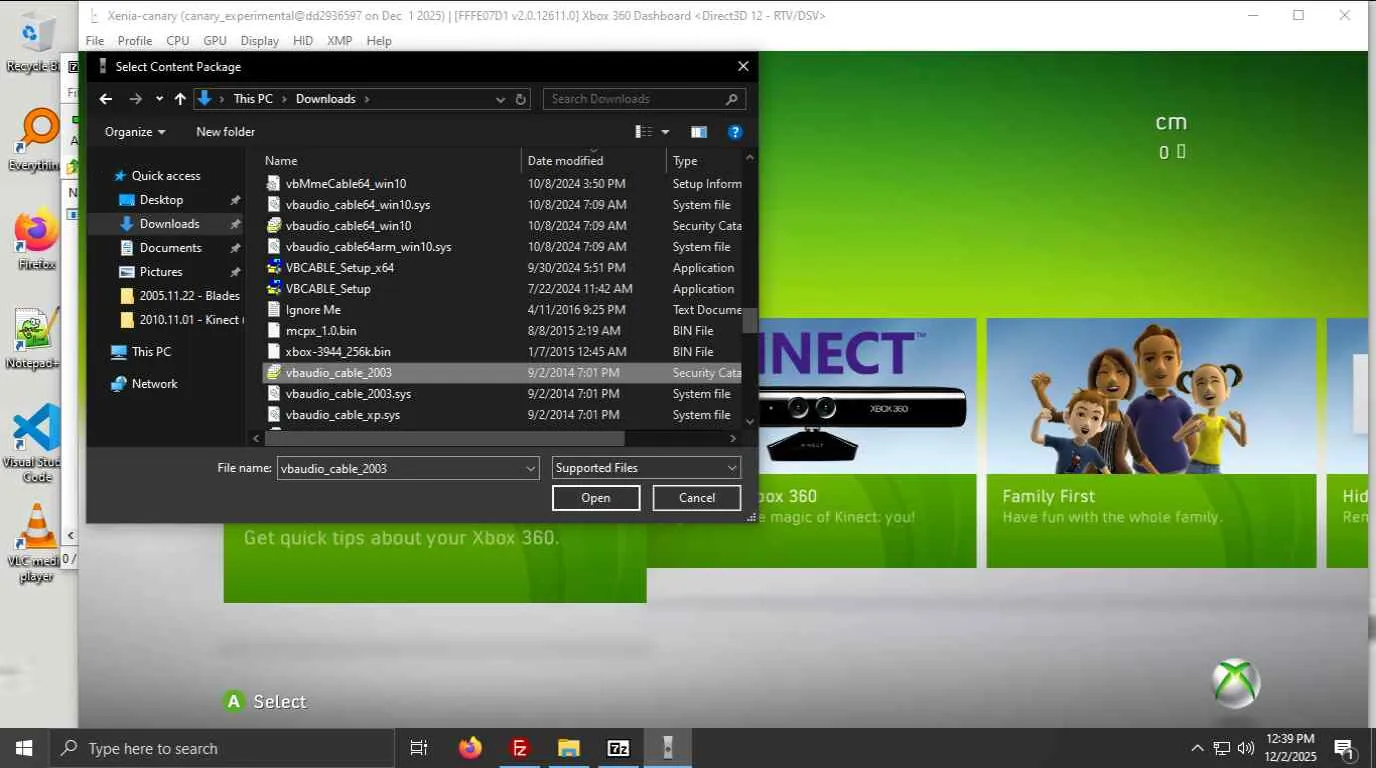
Task: Expand the chevron after Downloads in address bar
Action: [367, 99]
